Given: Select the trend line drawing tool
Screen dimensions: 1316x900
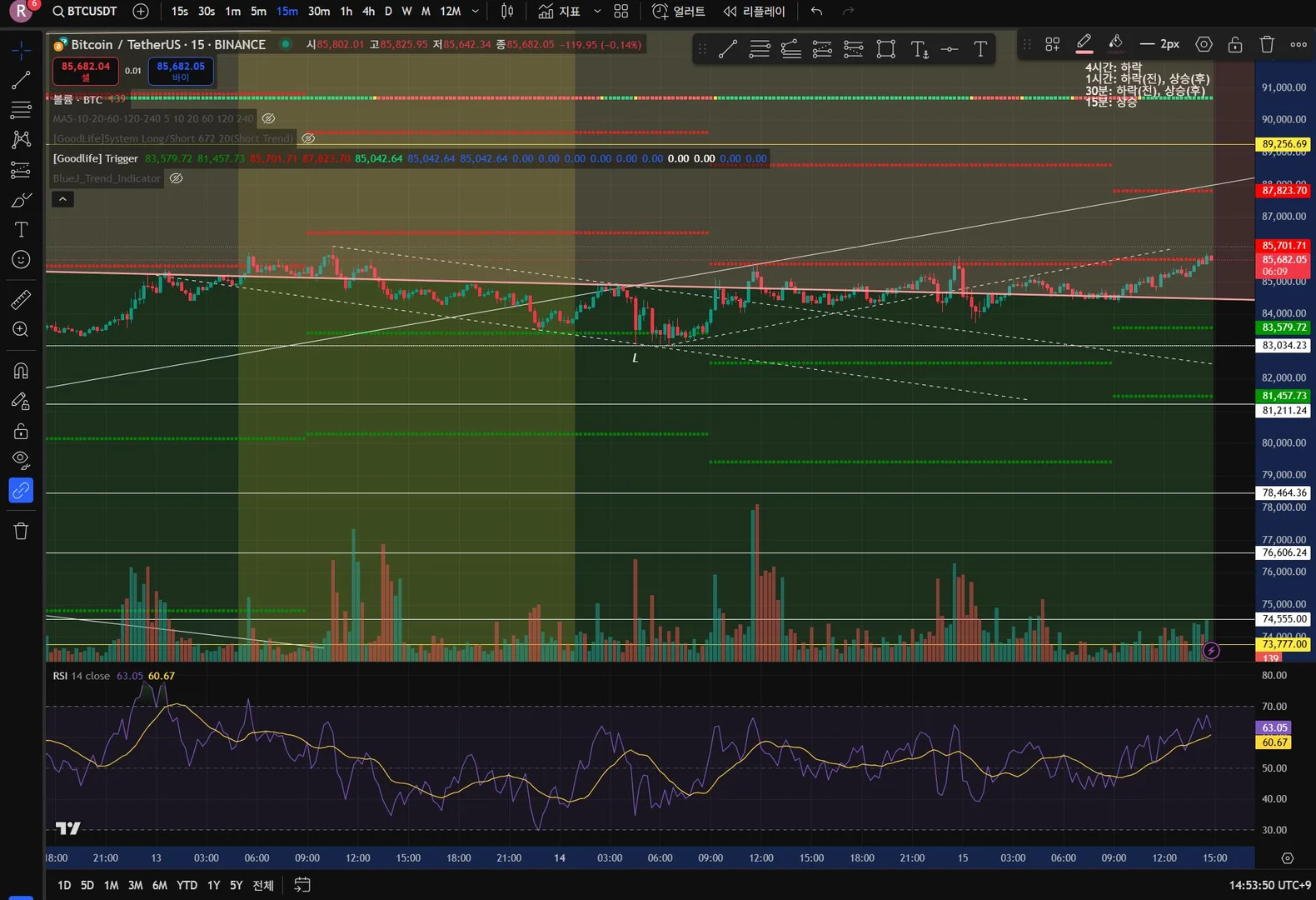Looking at the screenshot, I should click(x=21, y=81).
